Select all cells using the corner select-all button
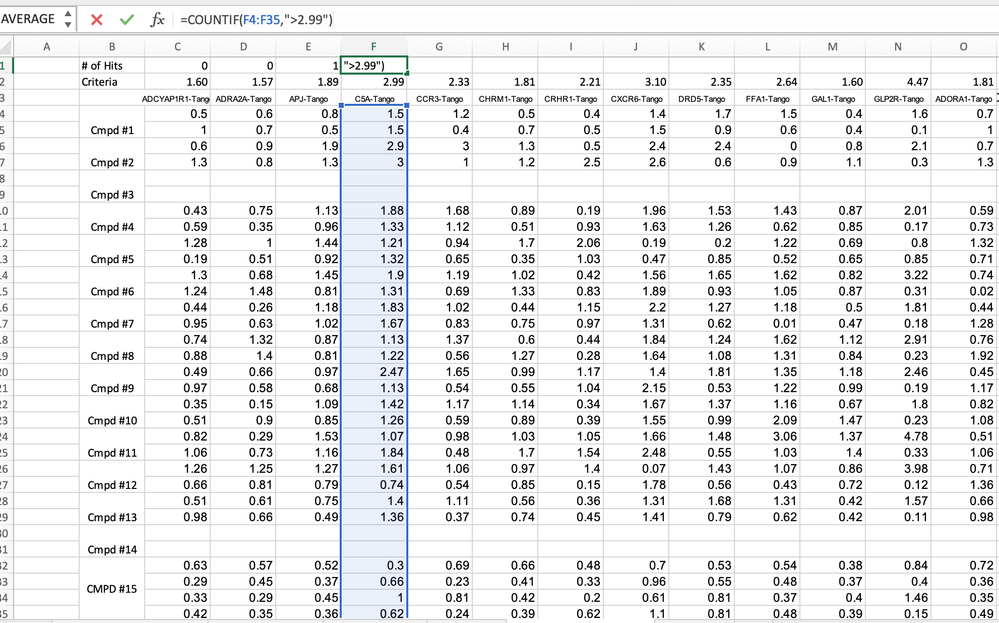This screenshot has width=999, height=623. click(x=7, y=46)
